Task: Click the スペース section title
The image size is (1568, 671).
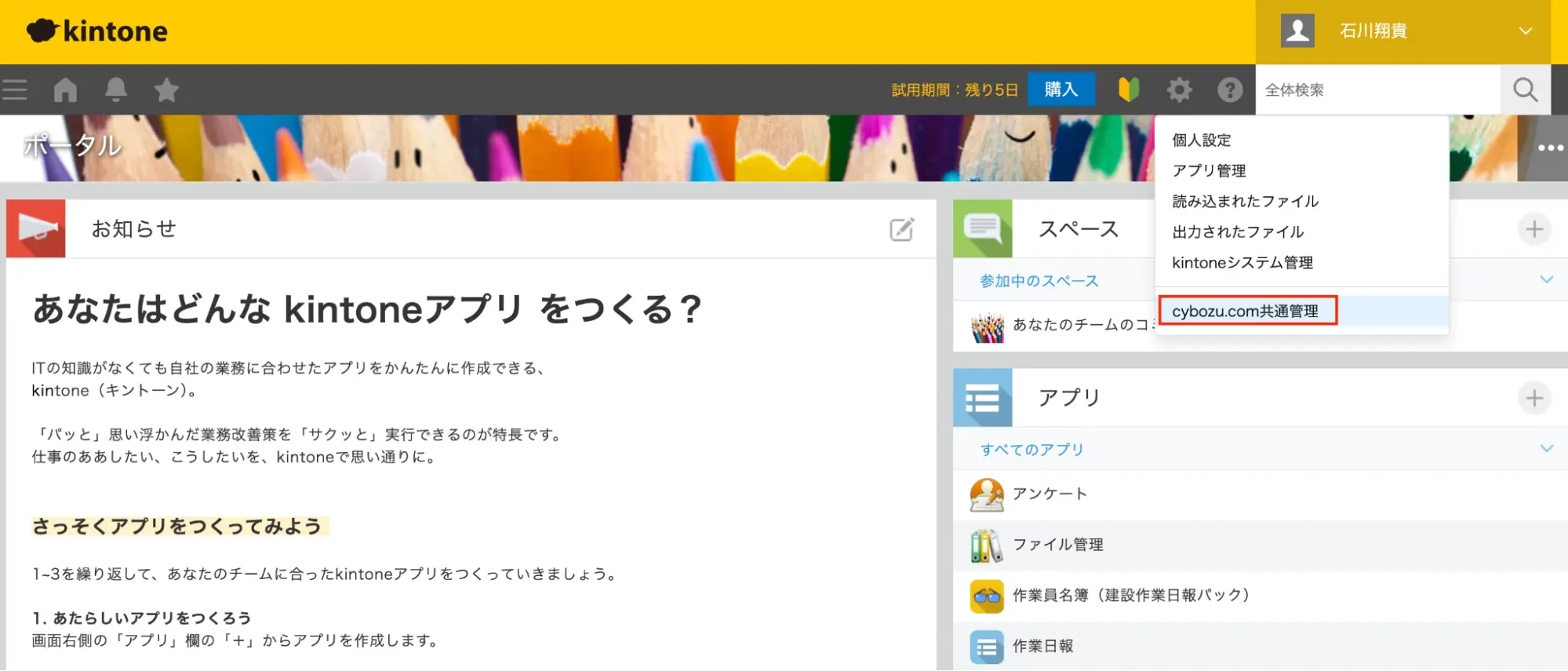Action: 1079,228
